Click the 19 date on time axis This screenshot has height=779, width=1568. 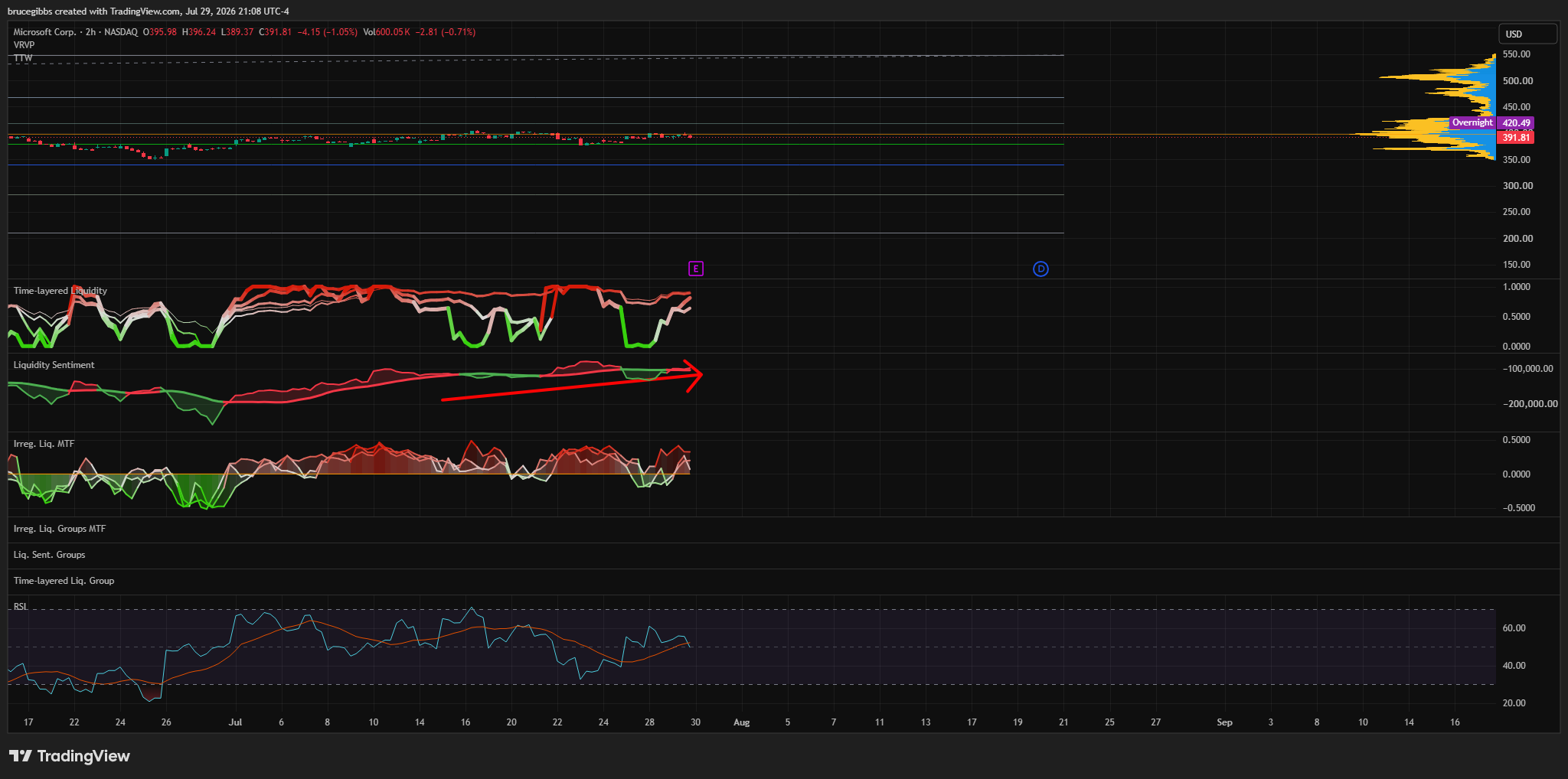(1018, 722)
